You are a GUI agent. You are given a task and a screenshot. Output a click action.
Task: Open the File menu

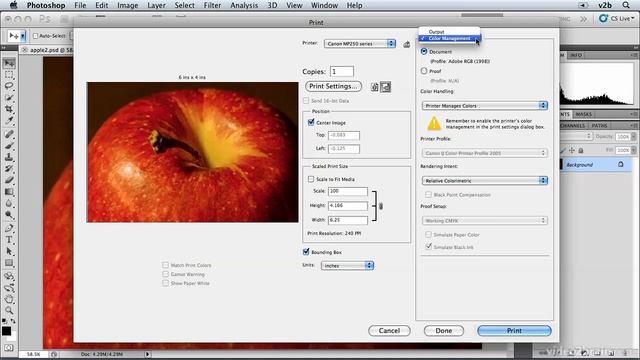click(80, 5)
